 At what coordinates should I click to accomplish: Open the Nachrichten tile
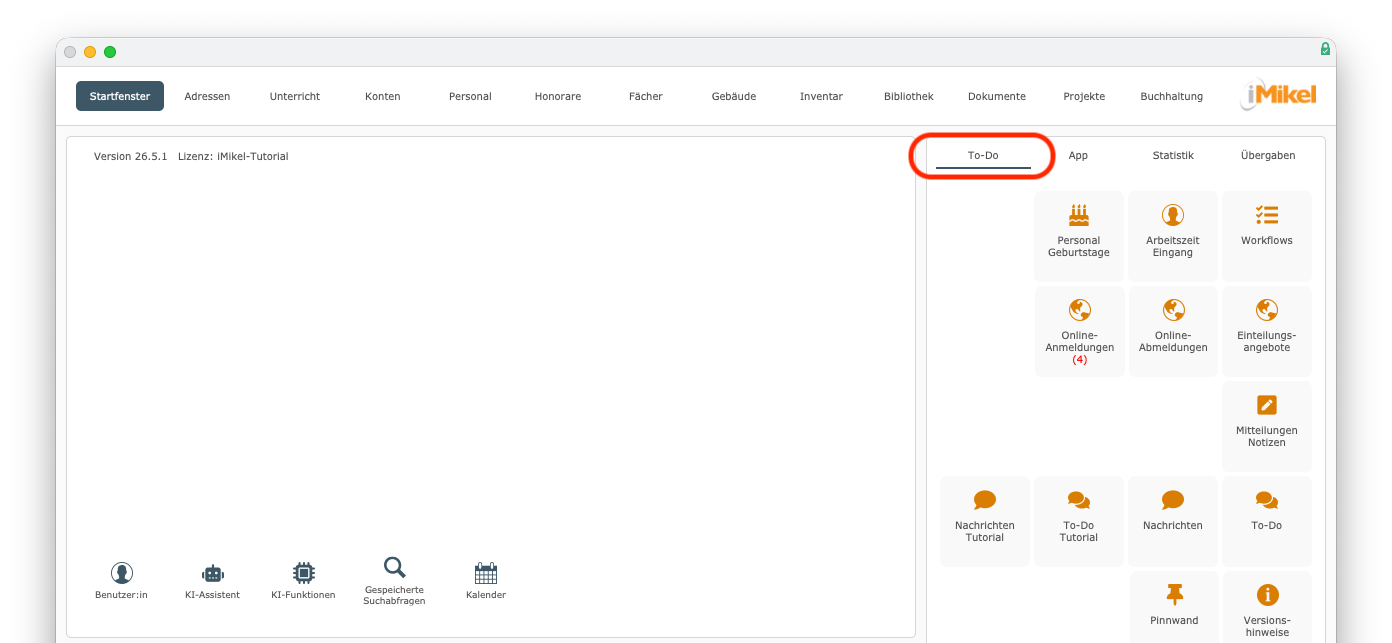pos(1173,521)
